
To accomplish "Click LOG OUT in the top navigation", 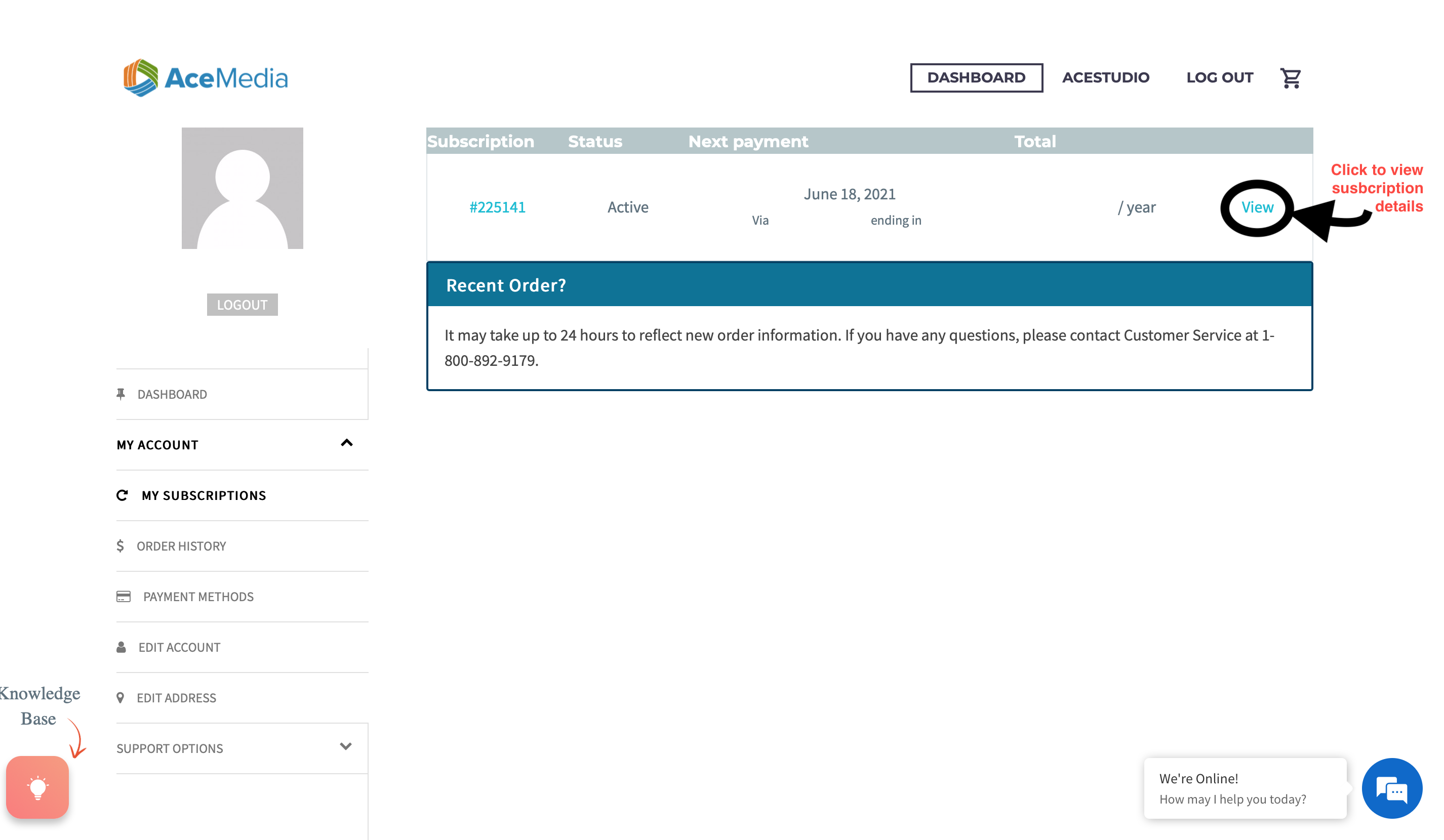I will (x=1219, y=78).
